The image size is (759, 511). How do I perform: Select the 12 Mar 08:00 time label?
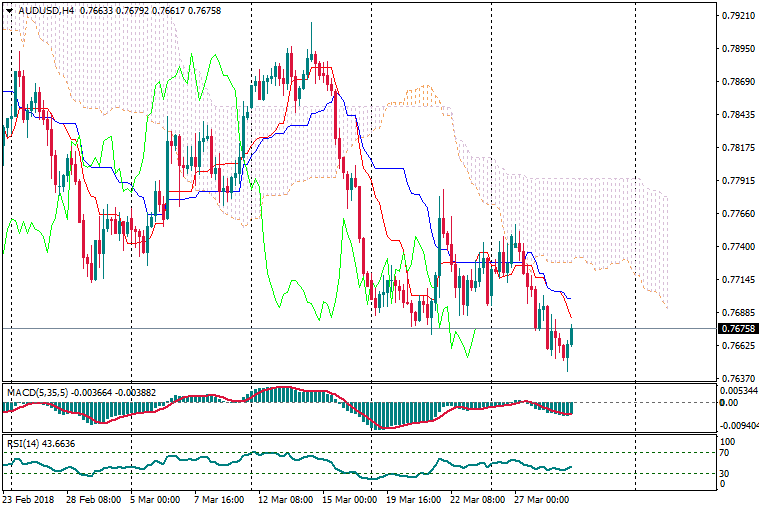coord(284,498)
